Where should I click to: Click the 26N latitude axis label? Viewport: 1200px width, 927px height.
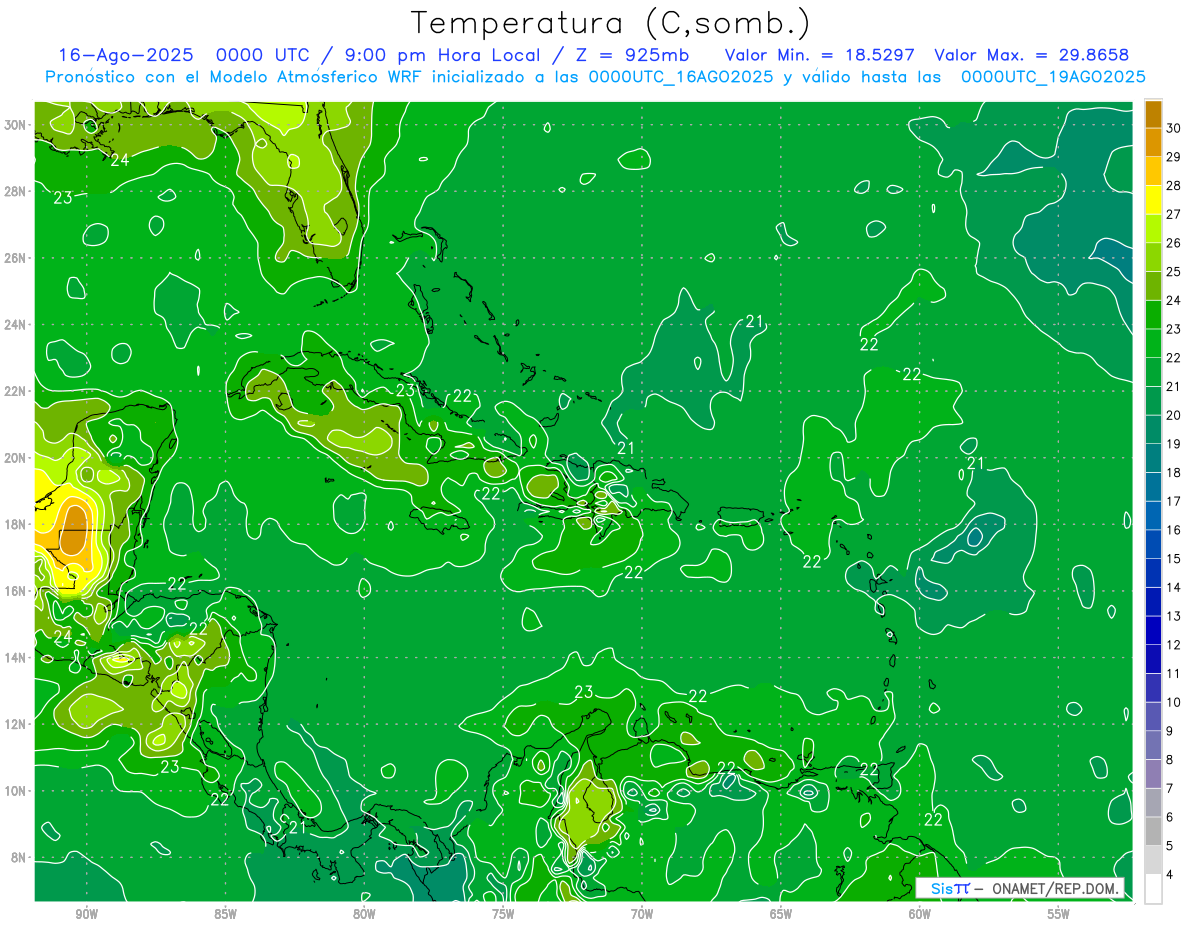(x=15, y=258)
